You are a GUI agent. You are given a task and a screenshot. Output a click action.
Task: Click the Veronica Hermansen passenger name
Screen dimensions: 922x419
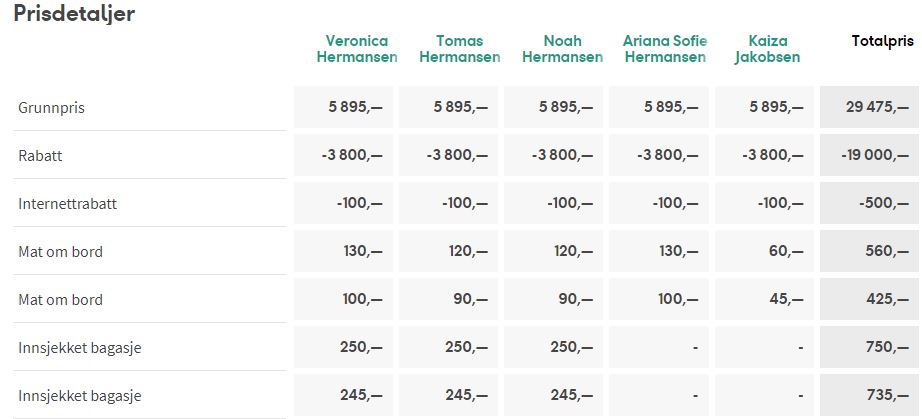(356, 49)
